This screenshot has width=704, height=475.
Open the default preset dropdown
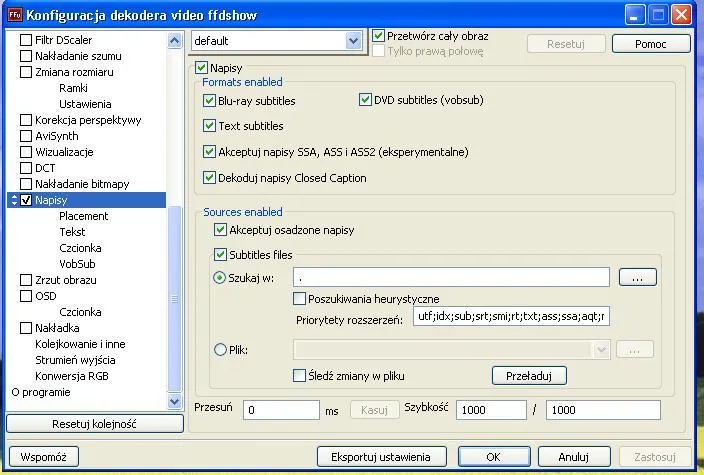click(353, 41)
